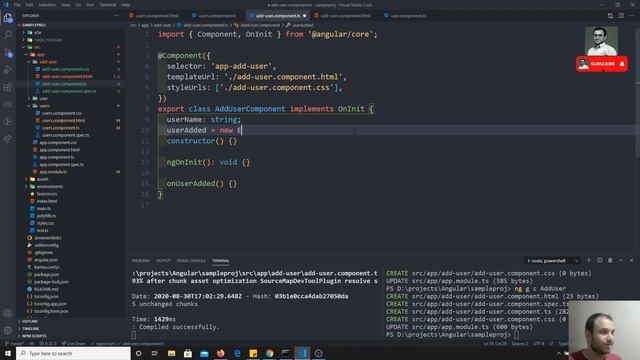Viewport: 640px width, 360px height.
Task: Switch to the Debug Console tab
Action: click(x=191, y=261)
